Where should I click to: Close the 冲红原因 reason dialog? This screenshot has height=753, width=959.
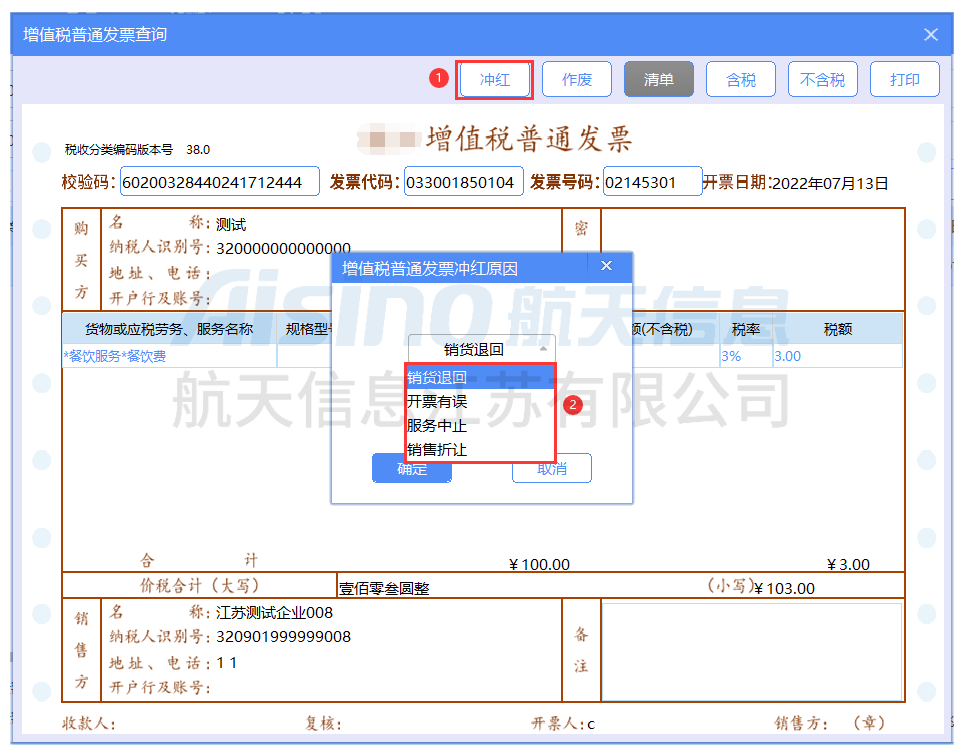[x=606, y=266]
